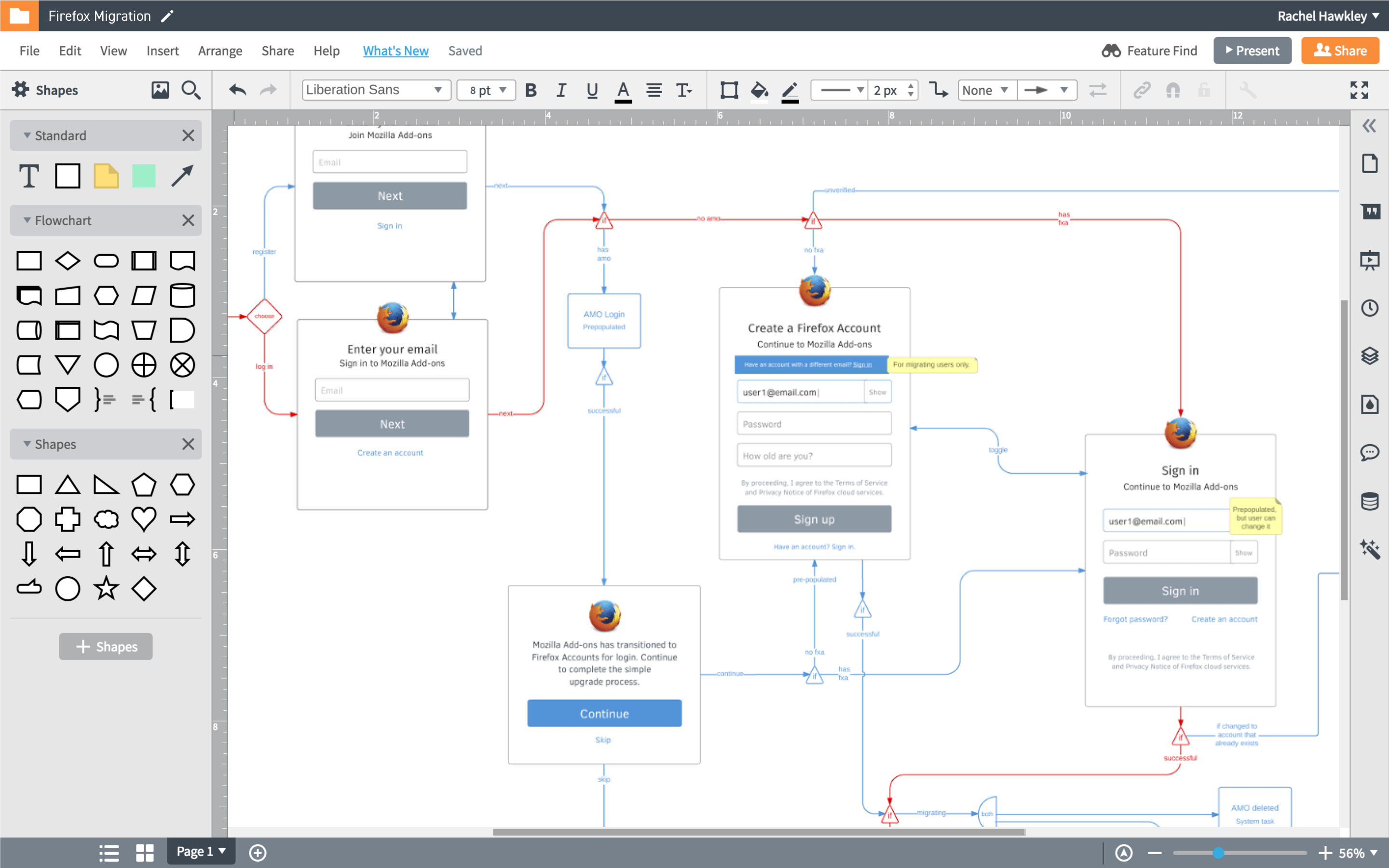Screen dimensions: 1389x868
Task: Toggle underline text formatting
Action: point(592,90)
